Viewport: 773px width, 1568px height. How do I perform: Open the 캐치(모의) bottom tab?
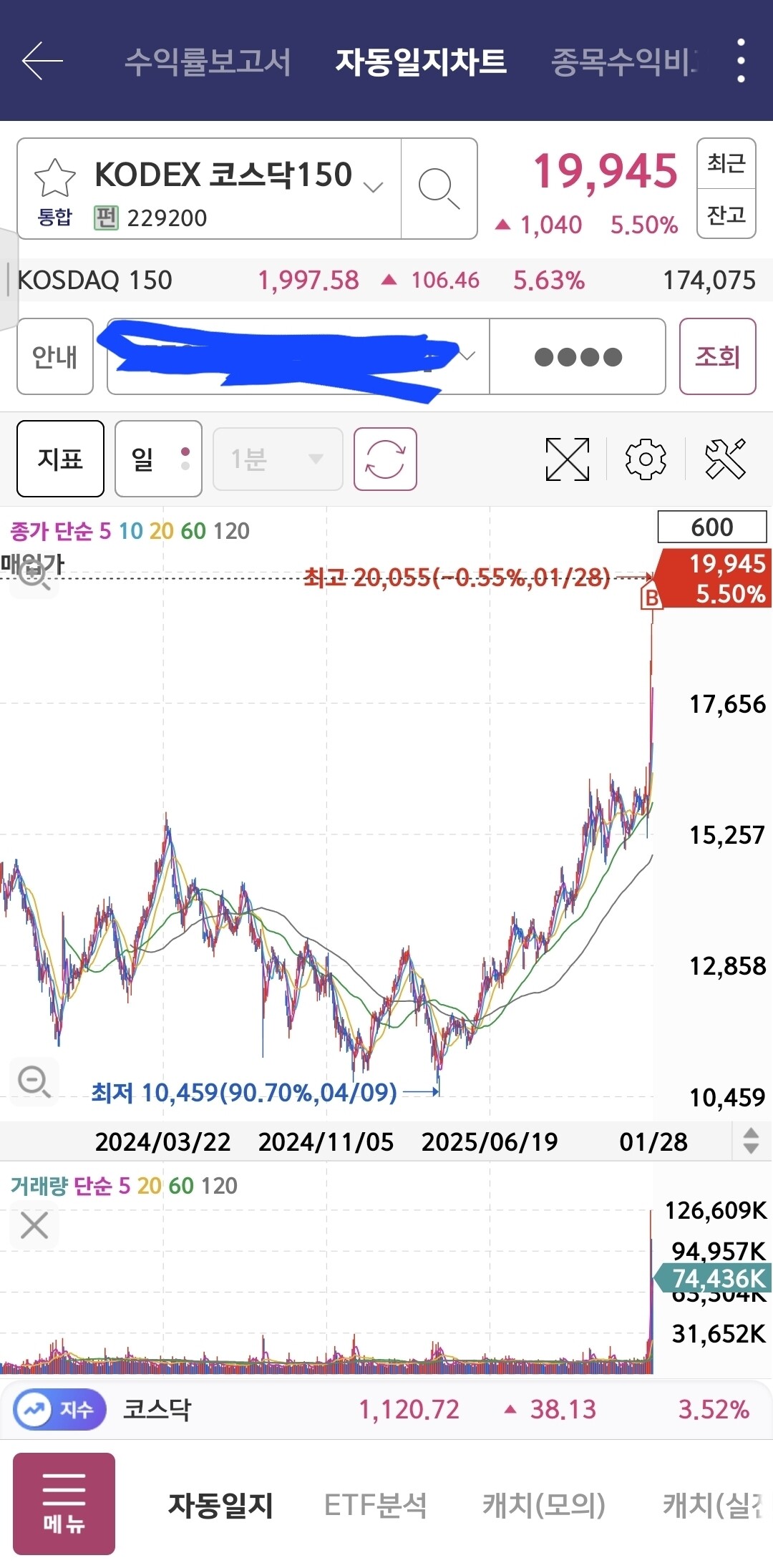[544, 1505]
